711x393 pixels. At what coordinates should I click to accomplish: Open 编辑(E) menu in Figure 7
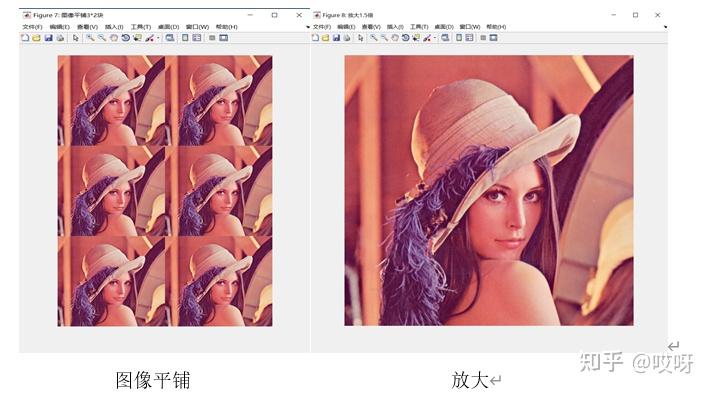(60, 27)
